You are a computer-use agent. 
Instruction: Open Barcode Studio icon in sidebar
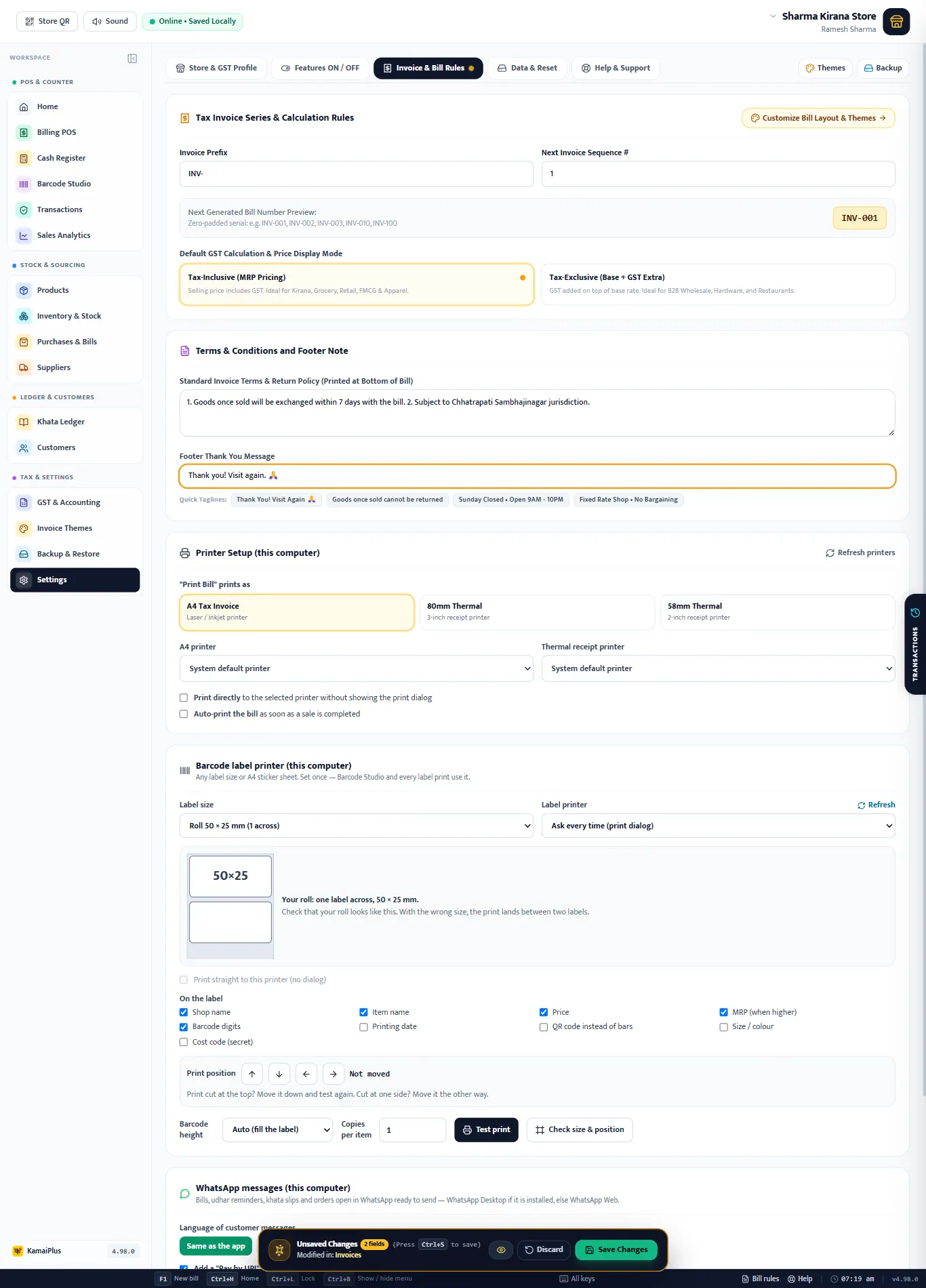(x=24, y=184)
